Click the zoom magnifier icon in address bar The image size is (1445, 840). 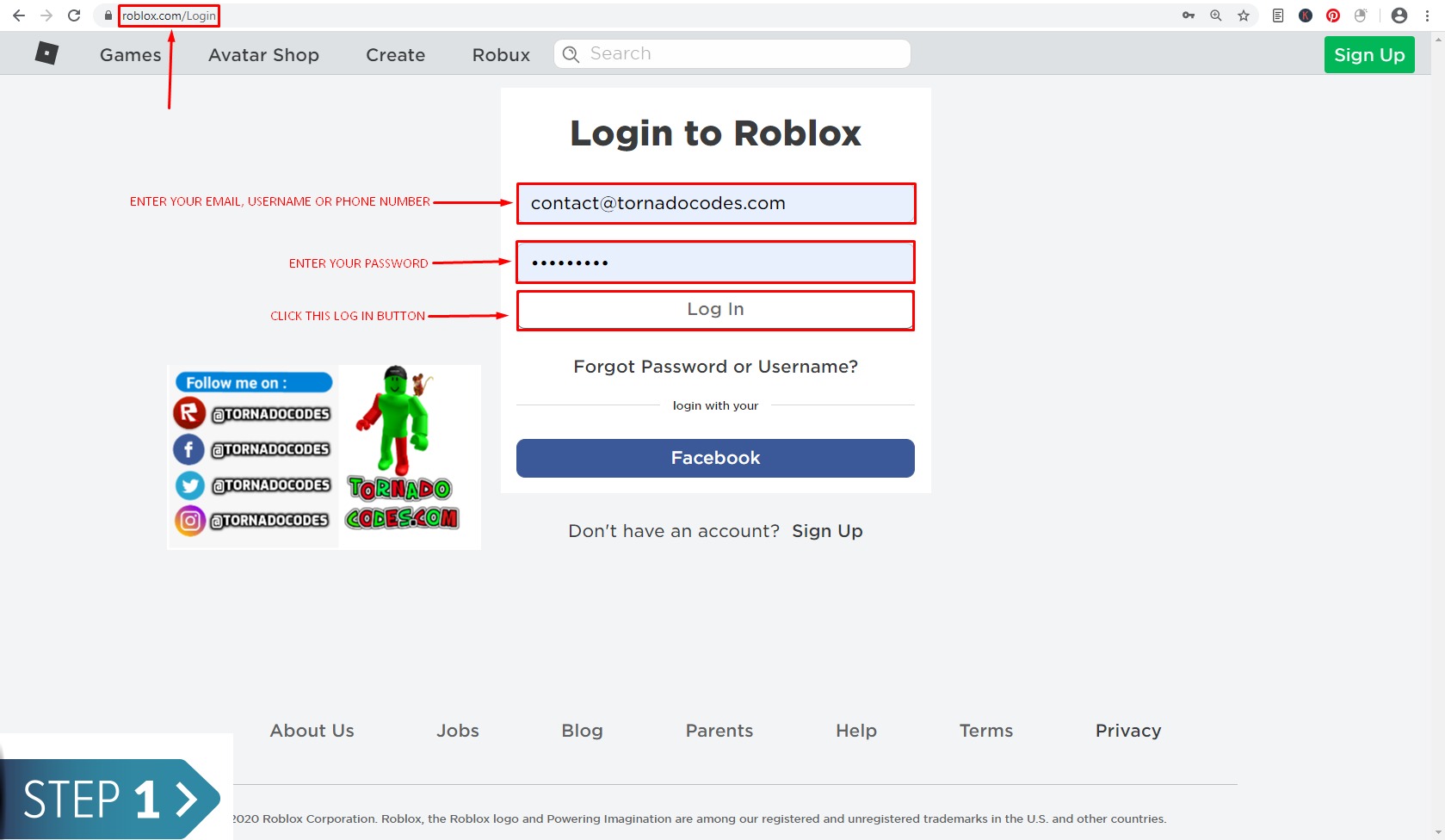pos(1216,15)
